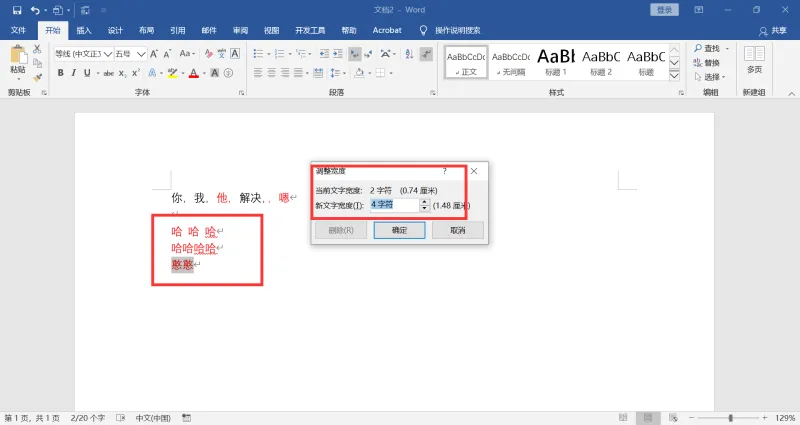The height and width of the screenshot is (425, 800).
Task: Click the multi-page icon
Action: (x=754, y=54)
